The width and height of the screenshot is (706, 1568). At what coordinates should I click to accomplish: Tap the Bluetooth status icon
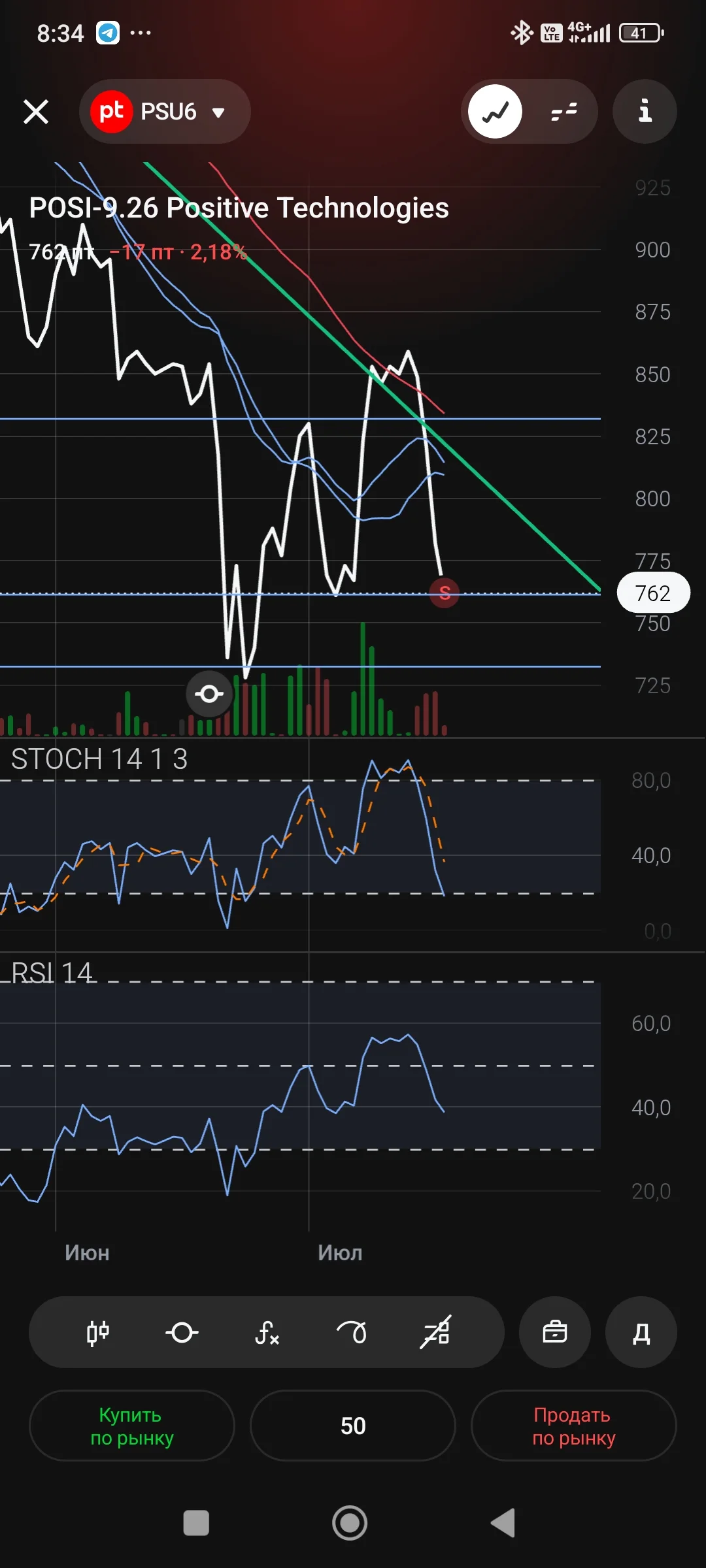[522, 33]
